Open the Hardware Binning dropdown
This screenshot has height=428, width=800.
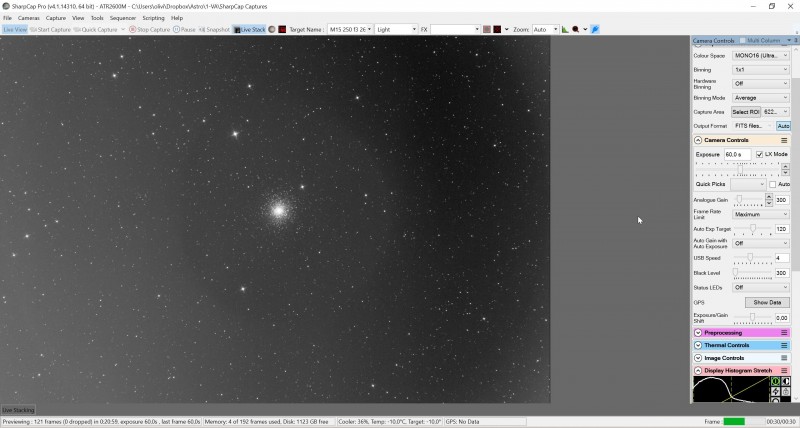pos(761,84)
